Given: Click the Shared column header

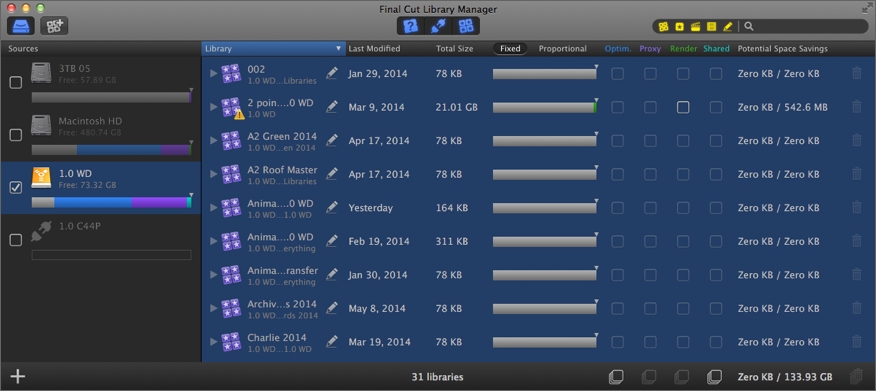Looking at the screenshot, I should (716, 49).
